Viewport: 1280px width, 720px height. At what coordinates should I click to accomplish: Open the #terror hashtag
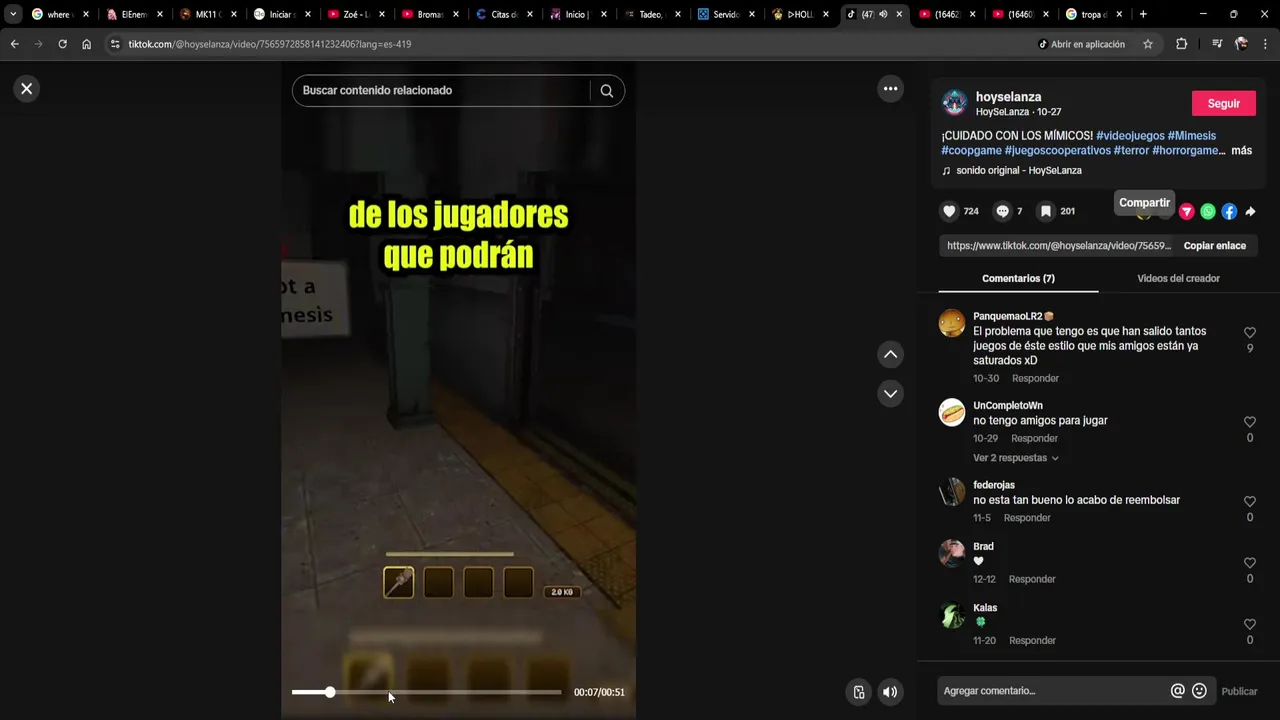pos(1131,151)
